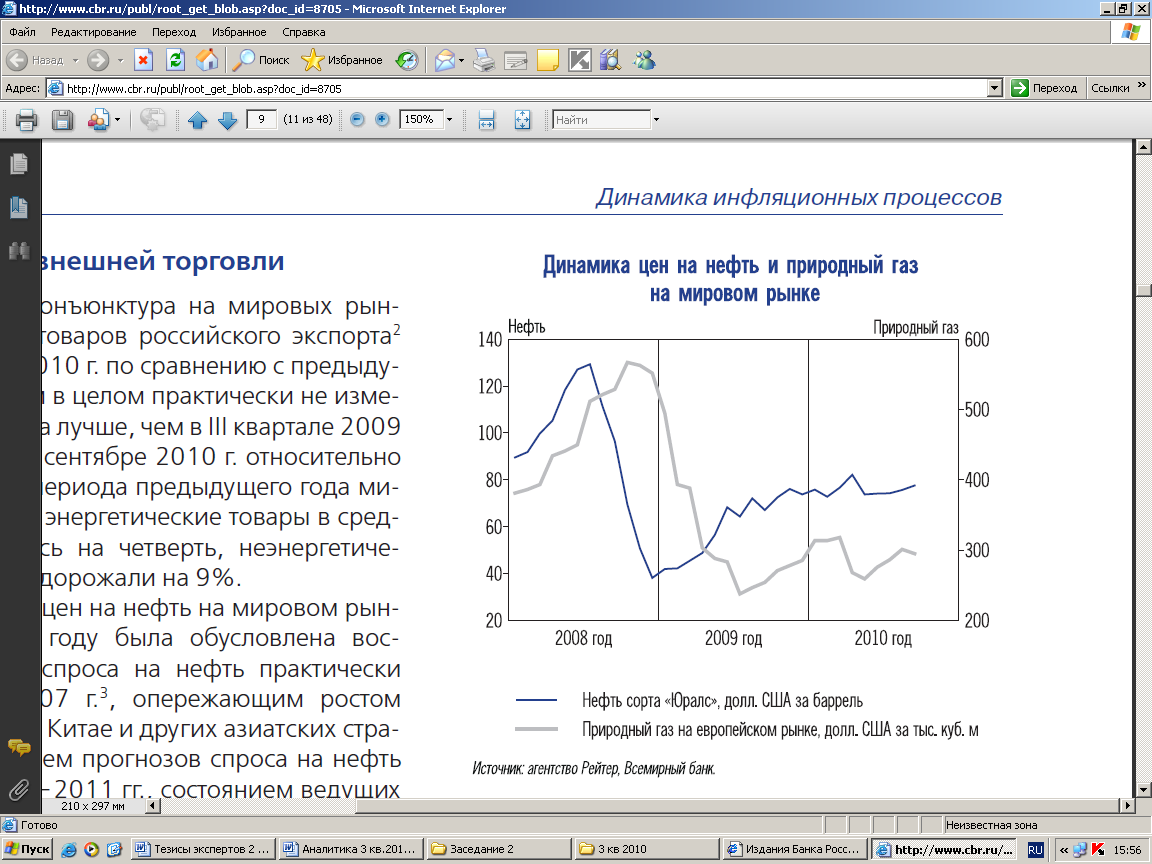Viewport: 1152px width, 864px height.
Task: Fit whole PDF page icon
Action: 522,120
